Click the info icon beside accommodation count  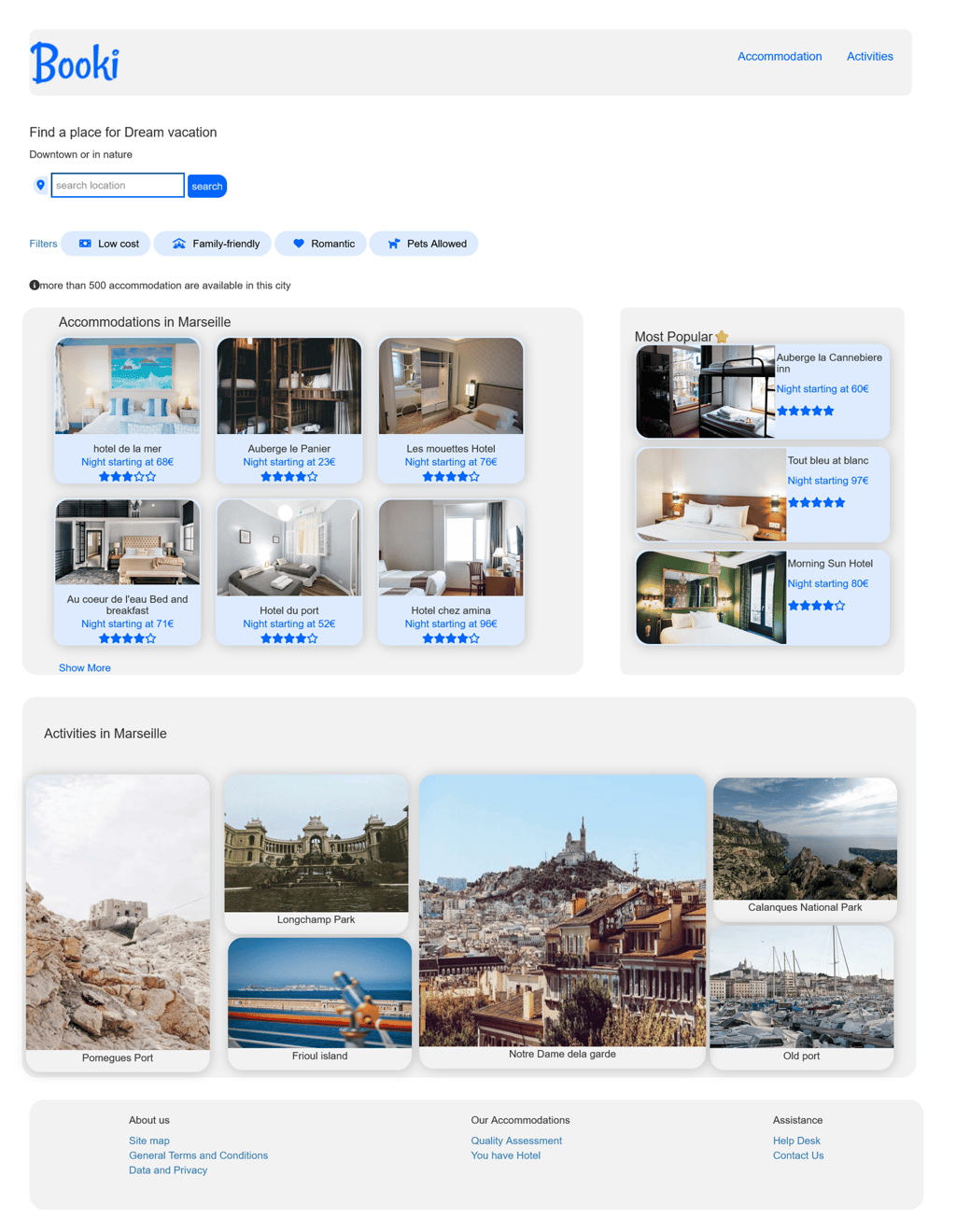pos(35,286)
